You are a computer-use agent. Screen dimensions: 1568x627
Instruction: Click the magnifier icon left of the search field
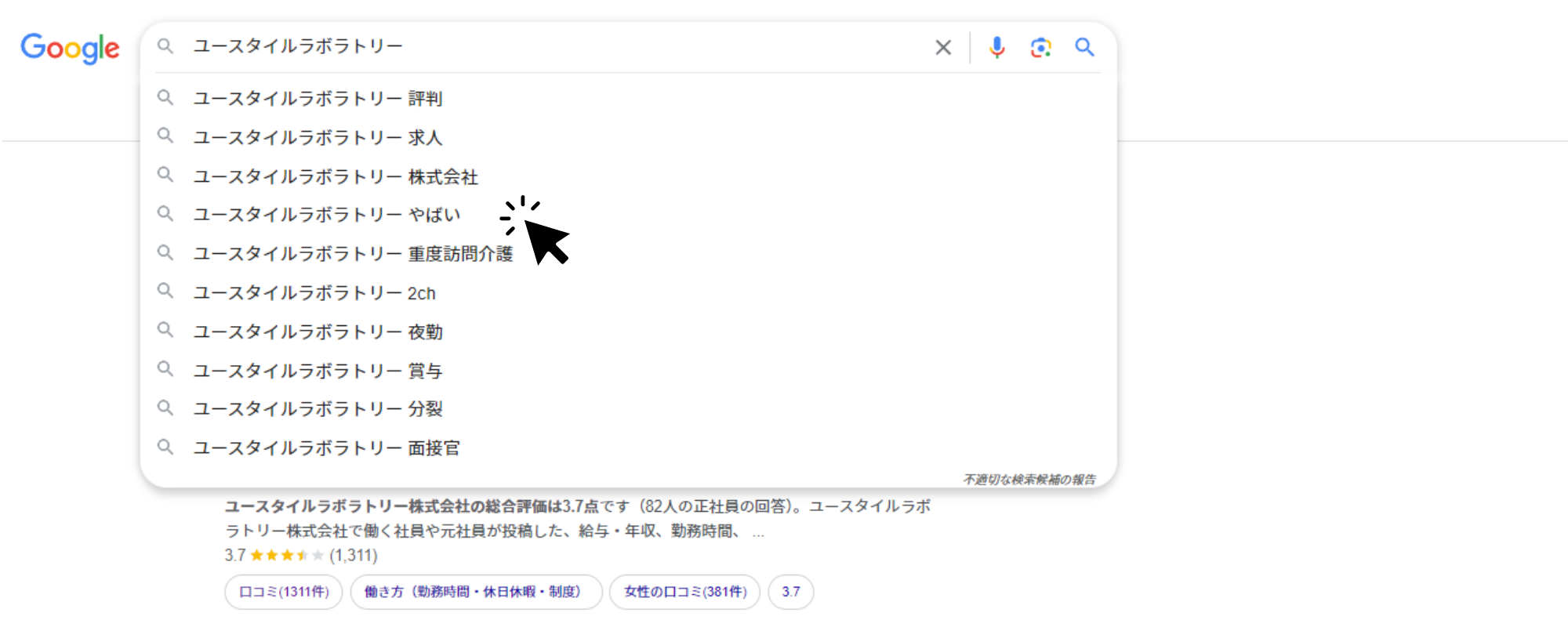pyautogui.click(x=165, y=46)
